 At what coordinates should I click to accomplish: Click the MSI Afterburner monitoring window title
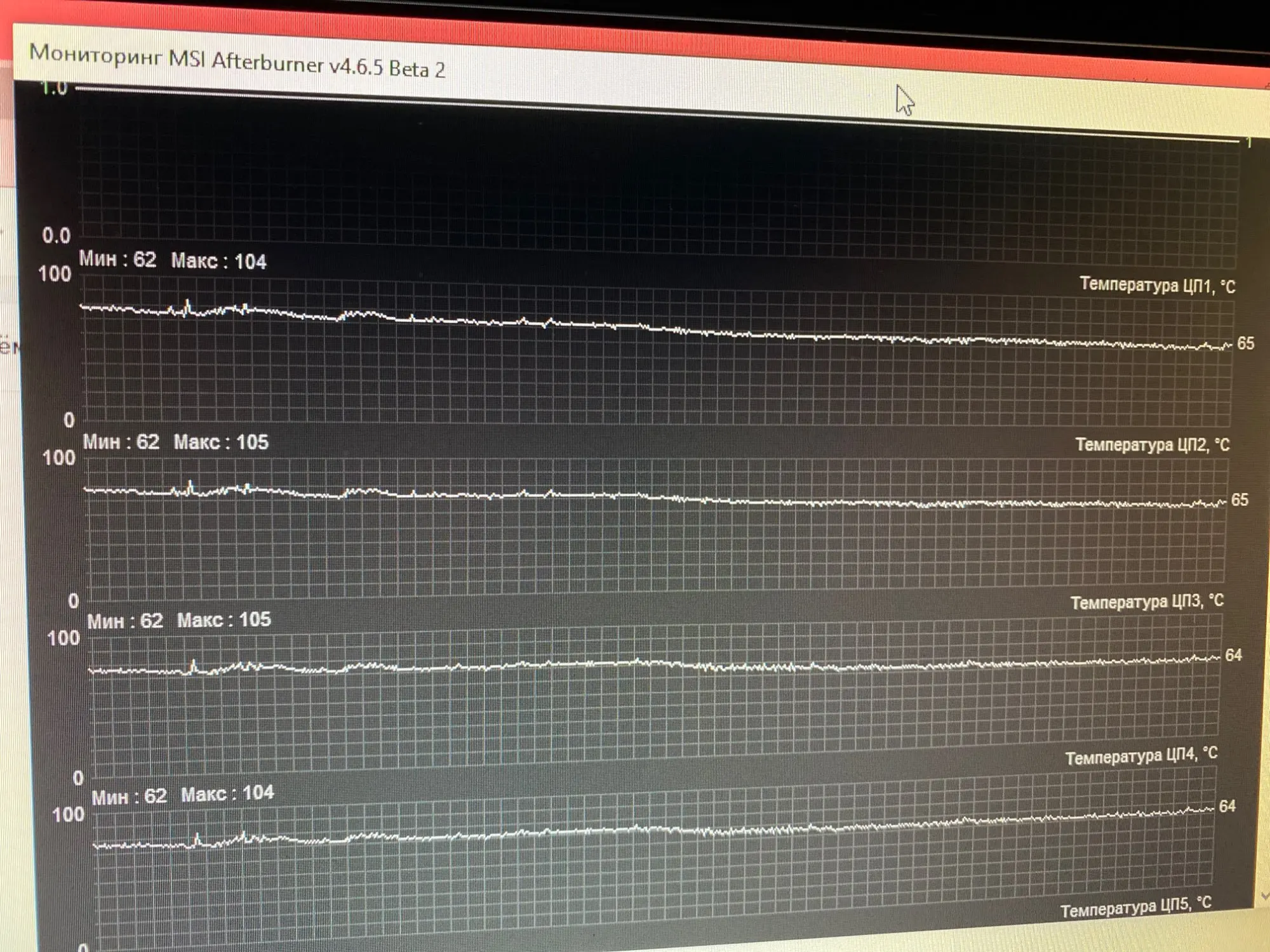237,62
